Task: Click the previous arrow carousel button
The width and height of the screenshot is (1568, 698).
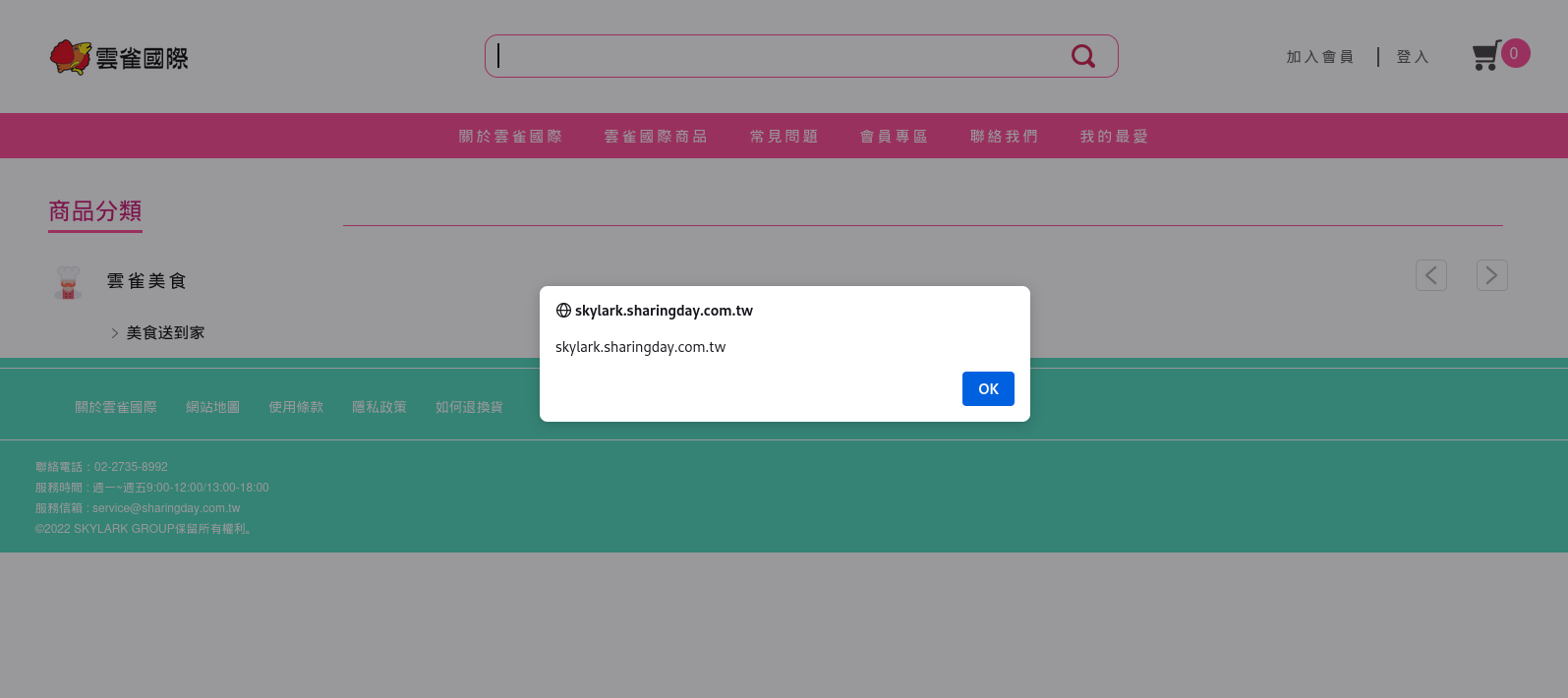Action: (1431, 275)
